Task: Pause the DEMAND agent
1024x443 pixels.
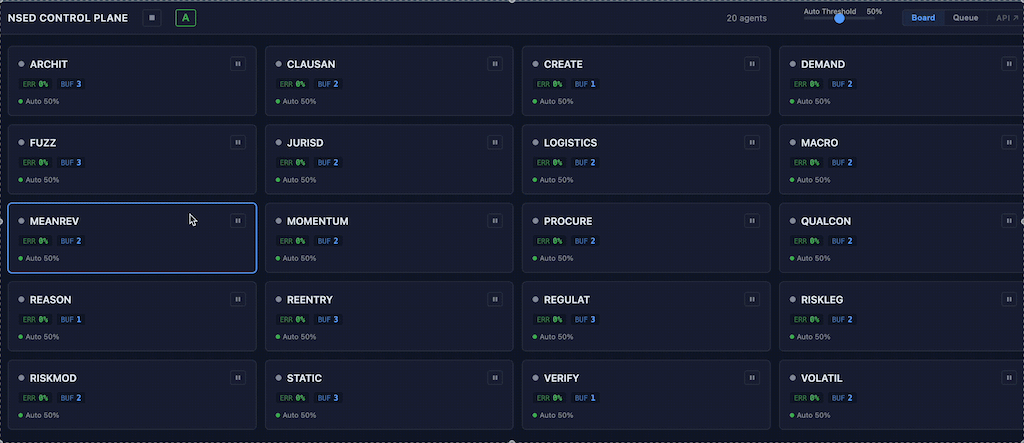Action: click(1008, 64)
